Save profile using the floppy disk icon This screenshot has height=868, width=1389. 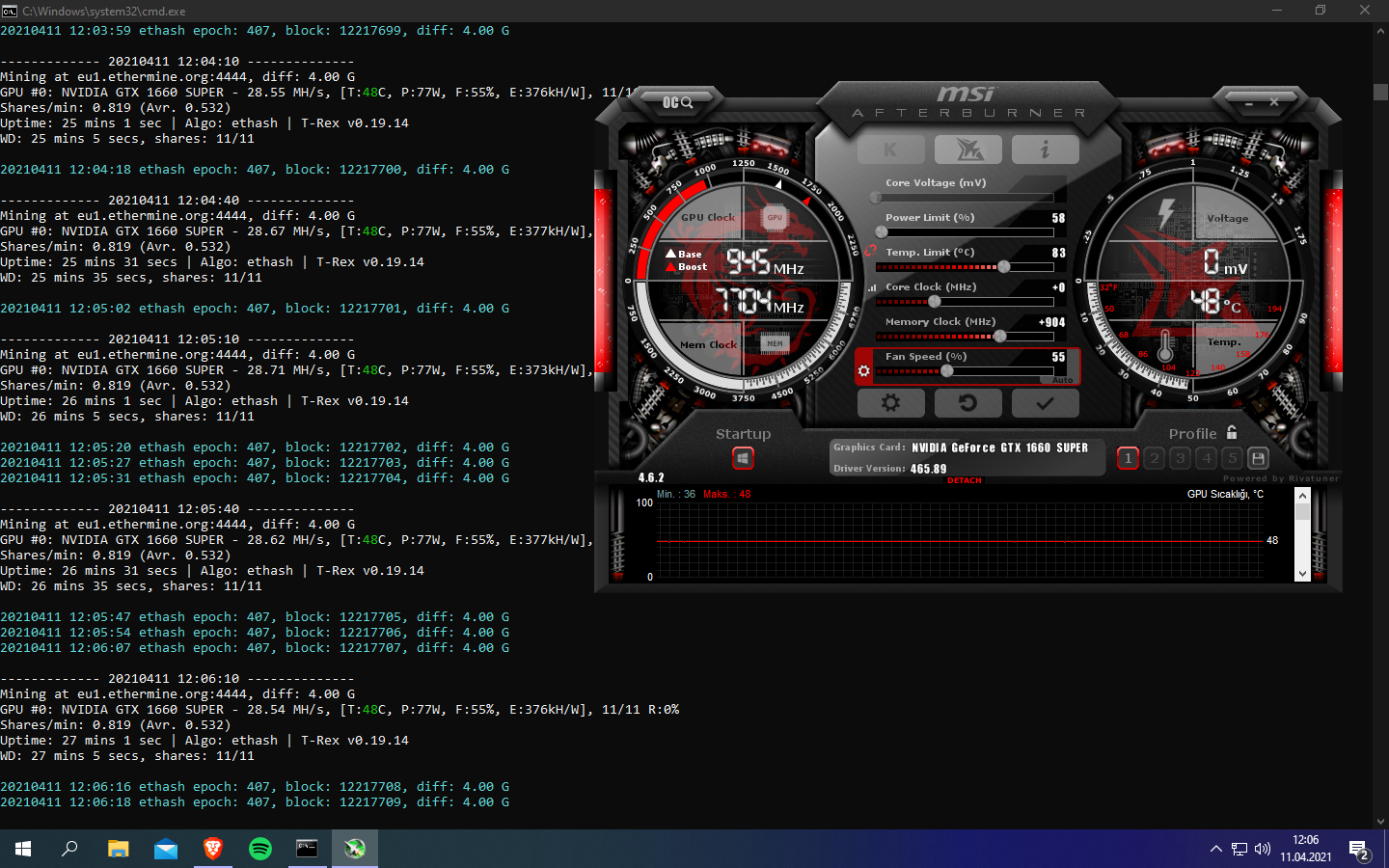(1258, 458)
